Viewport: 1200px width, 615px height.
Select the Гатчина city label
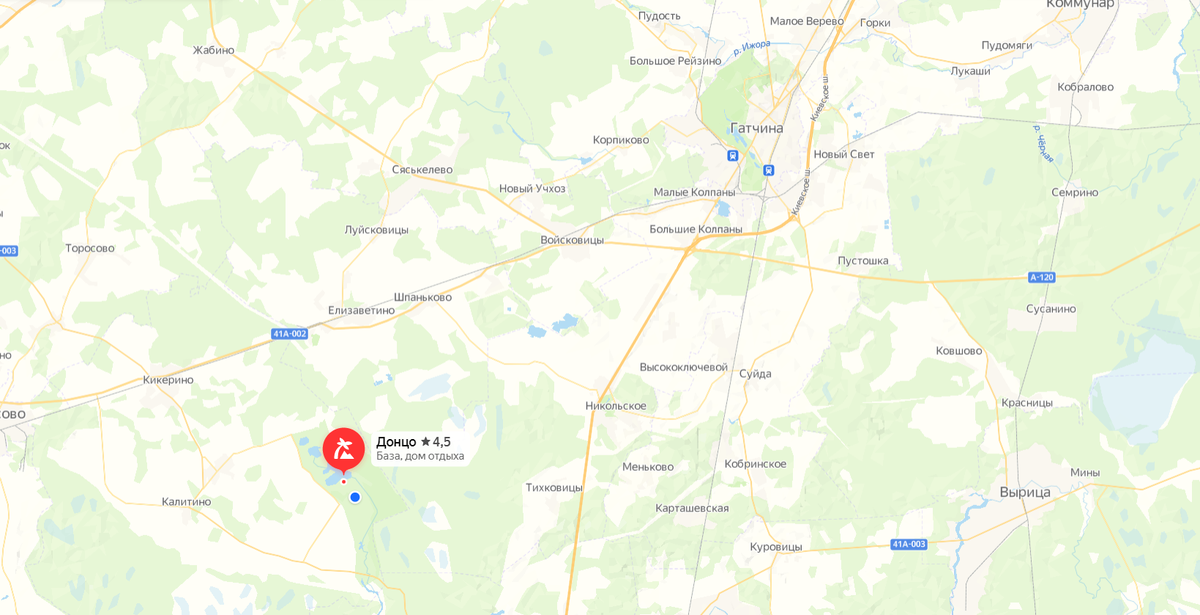(x=757, y=129)
